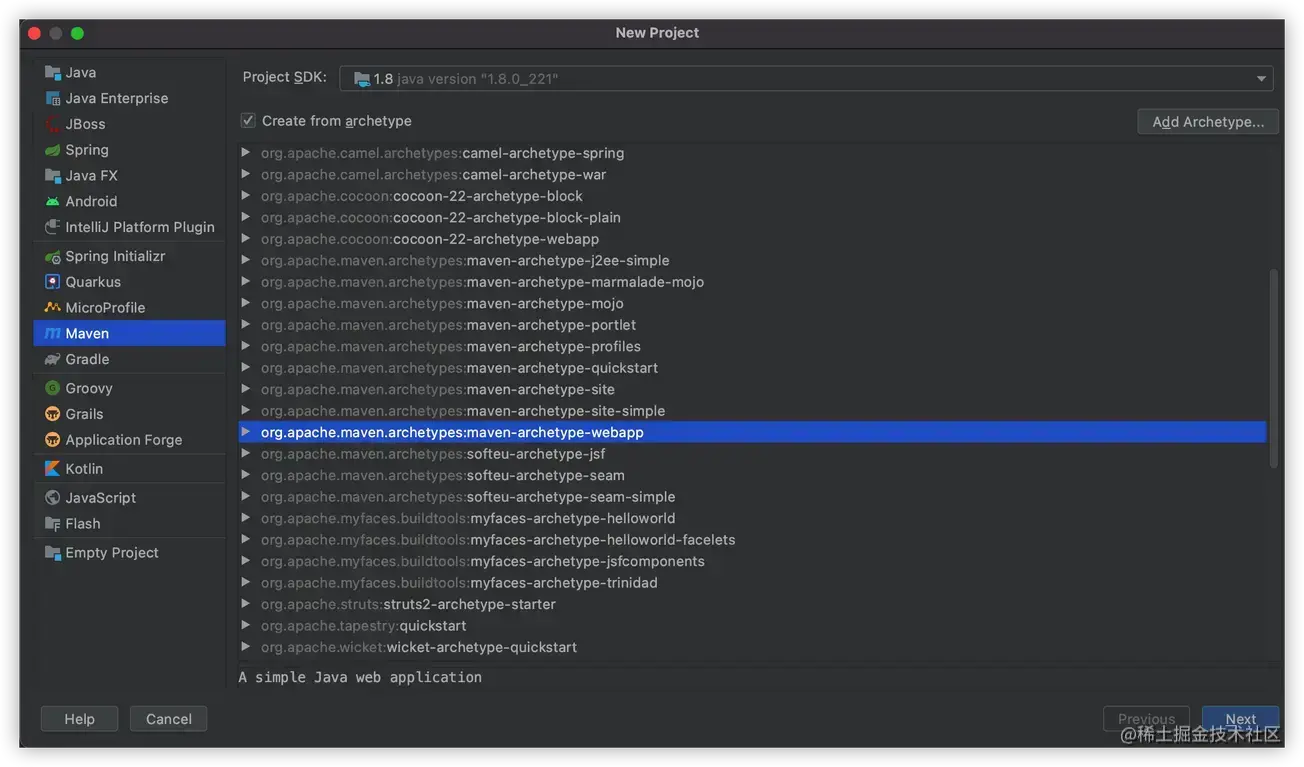Select the org.apache.tapestry:quickstart row
1304x767 pixels.
click(752, 626)
